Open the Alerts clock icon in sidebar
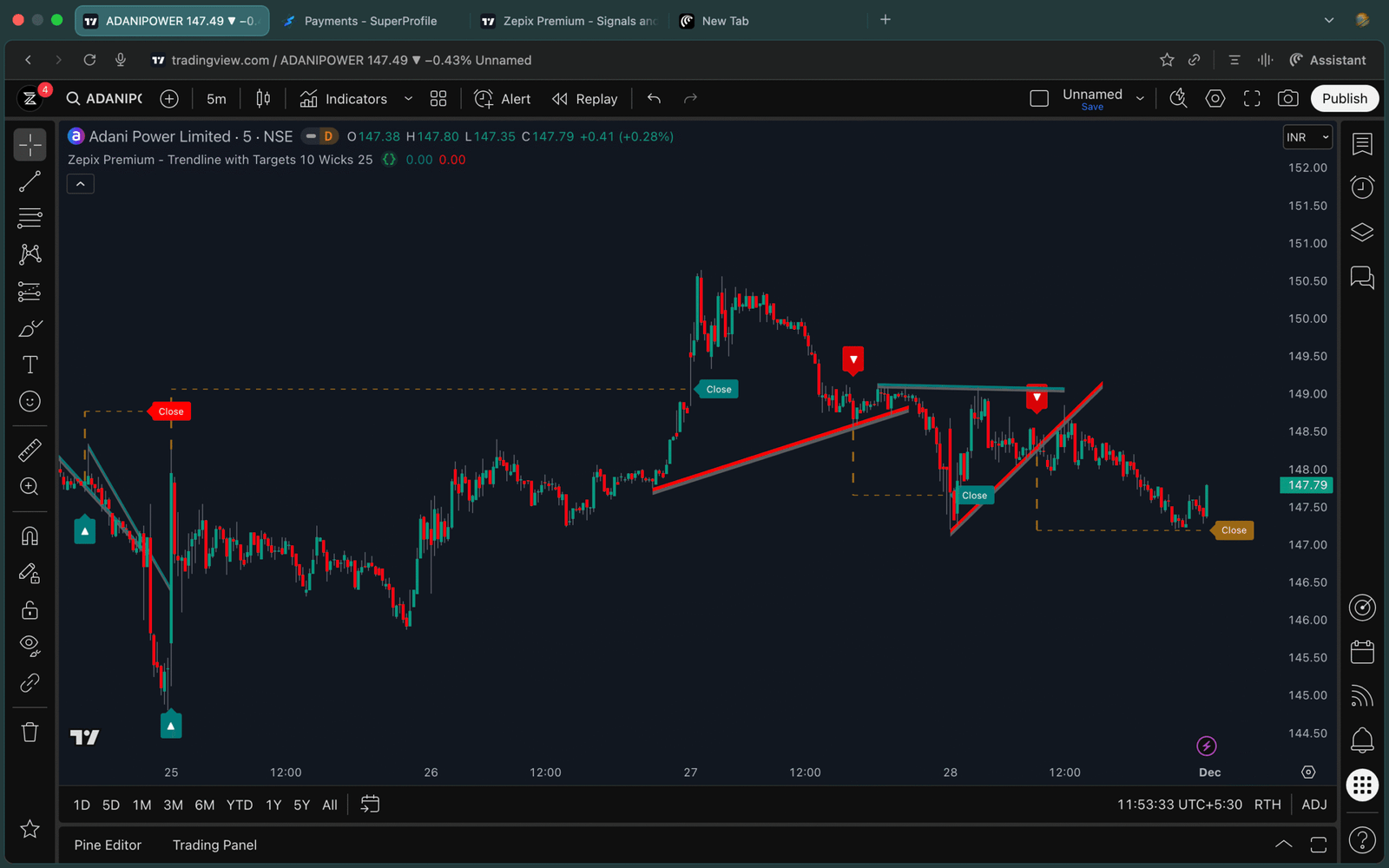Viewport: 1389px width, 868px height. [x=1362, y=187]
